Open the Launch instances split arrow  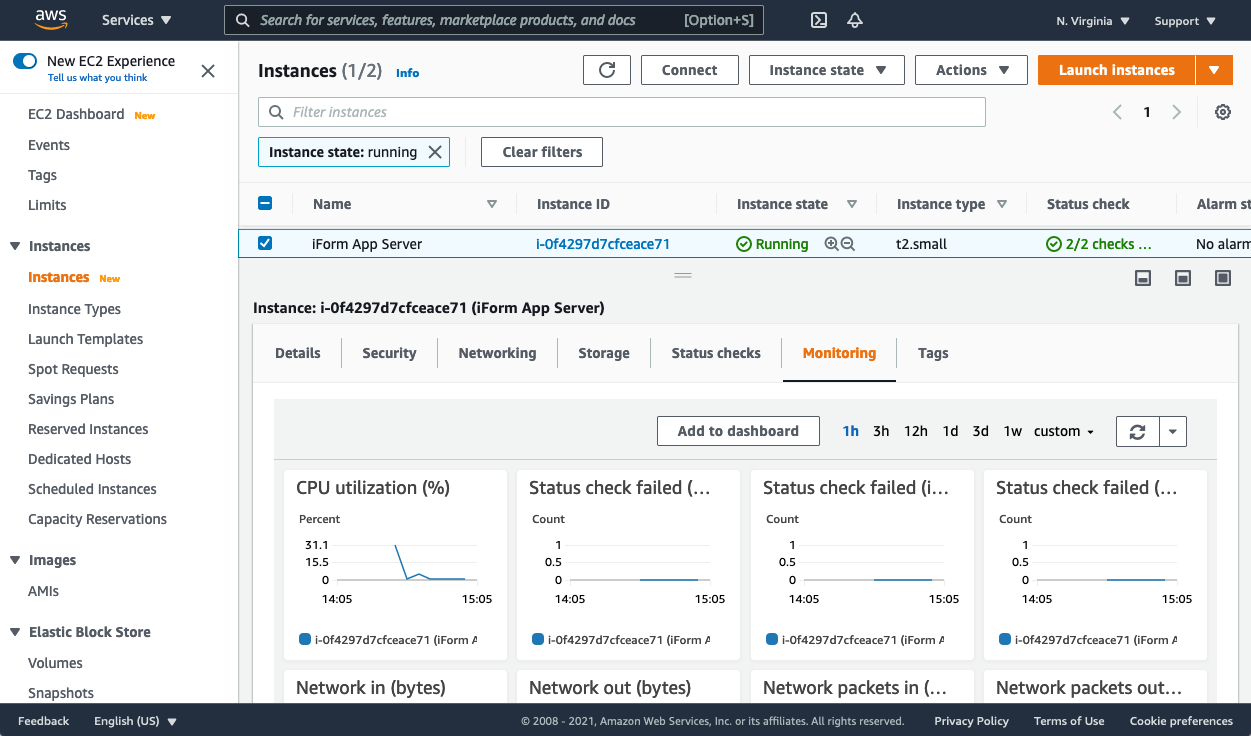coord(1213,70)
